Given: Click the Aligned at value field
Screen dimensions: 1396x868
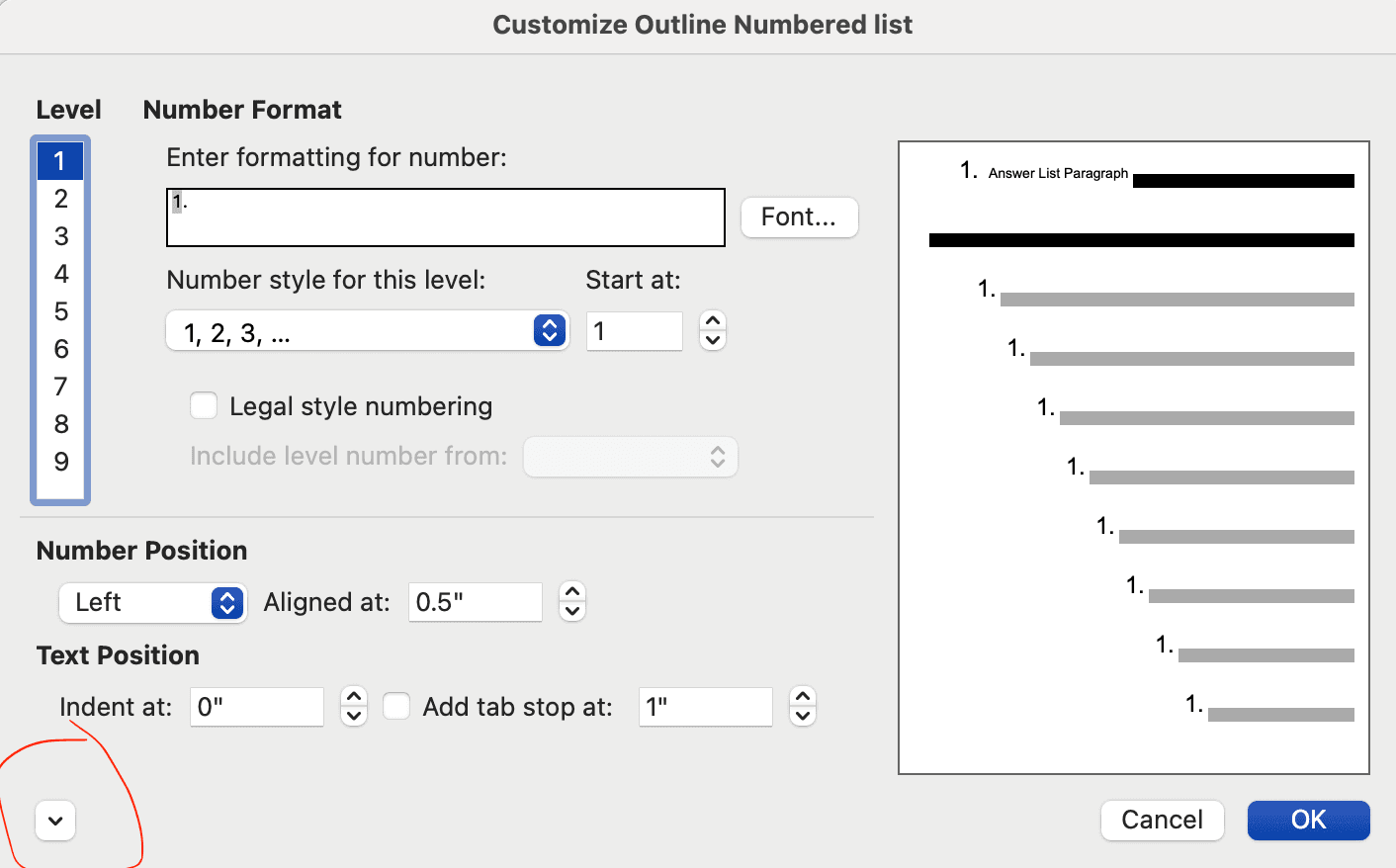Looking at the screenshot, I should tap(475, 601).
